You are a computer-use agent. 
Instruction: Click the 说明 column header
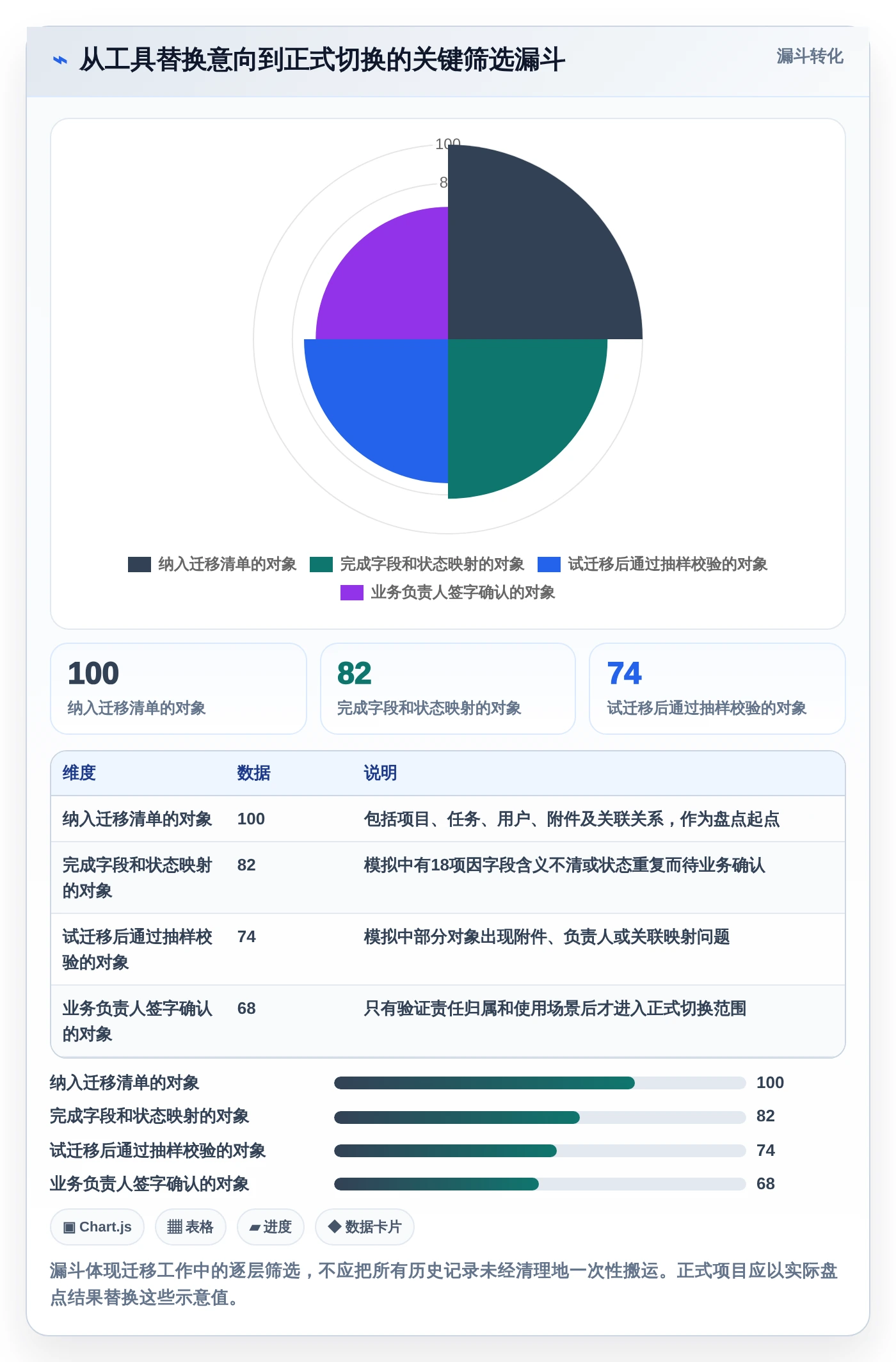[x=381, y=773]
